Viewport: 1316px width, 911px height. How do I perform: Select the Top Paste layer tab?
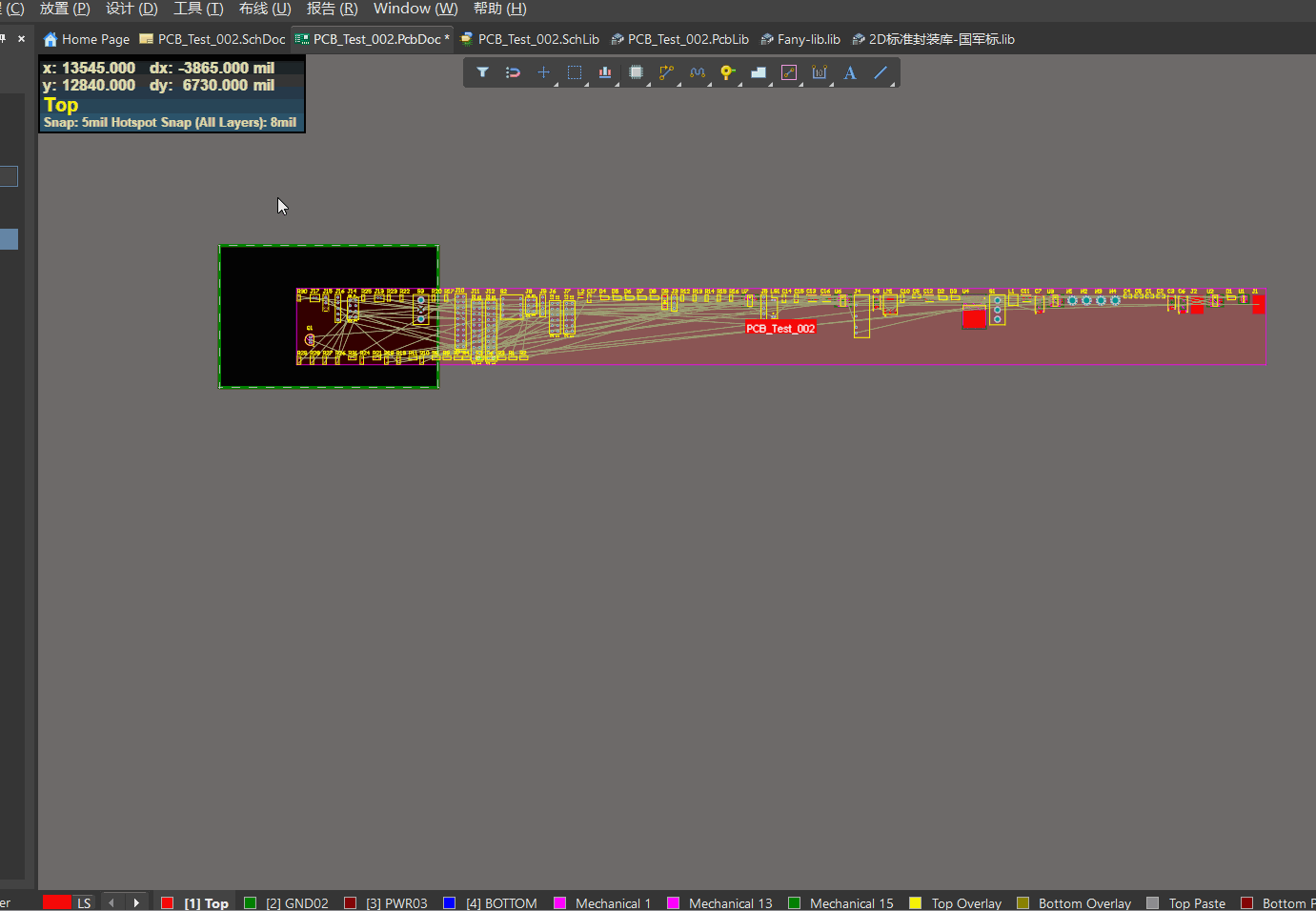click(1186, 902)
